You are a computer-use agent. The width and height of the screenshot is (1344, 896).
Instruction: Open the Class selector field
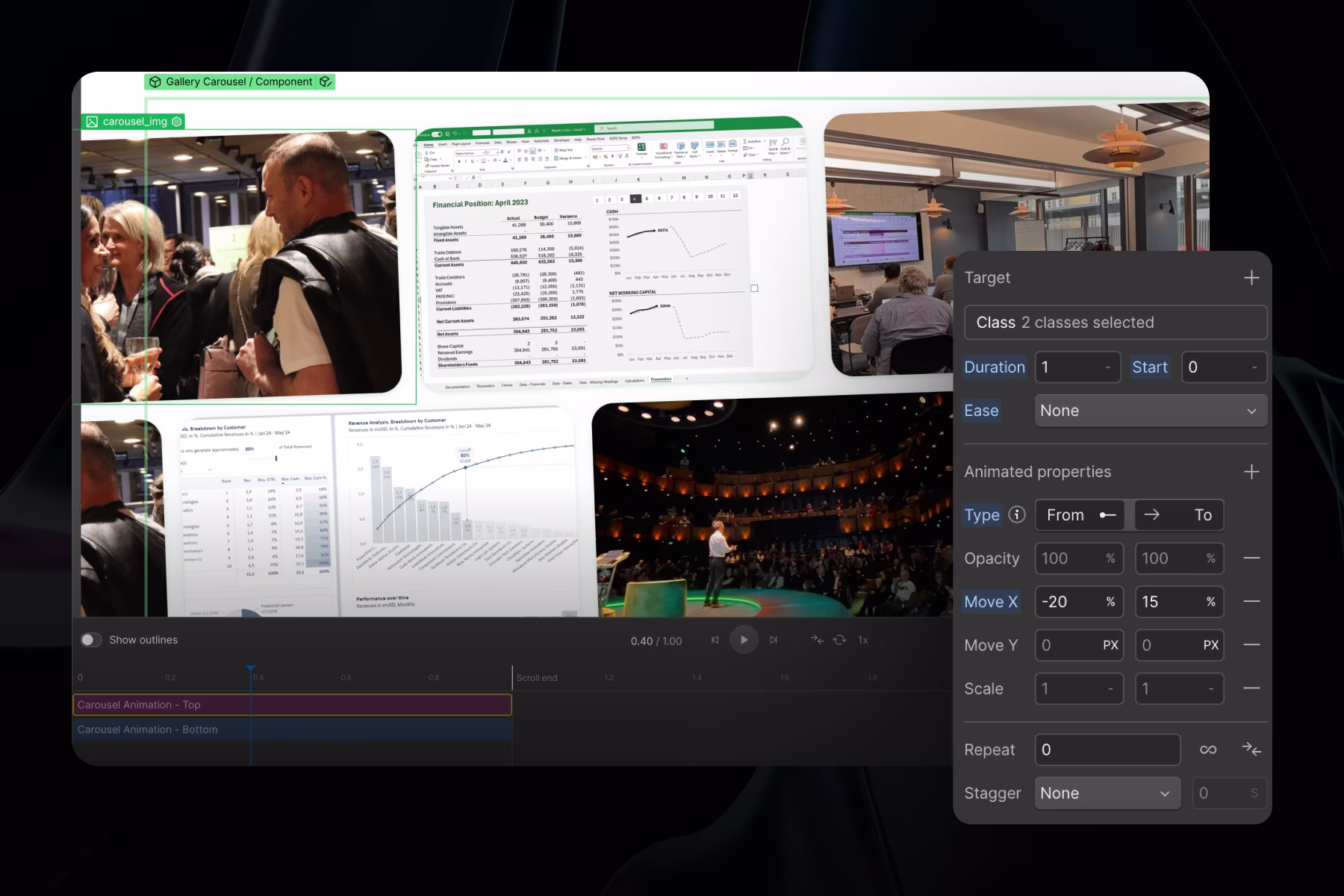coord(1116,323)
